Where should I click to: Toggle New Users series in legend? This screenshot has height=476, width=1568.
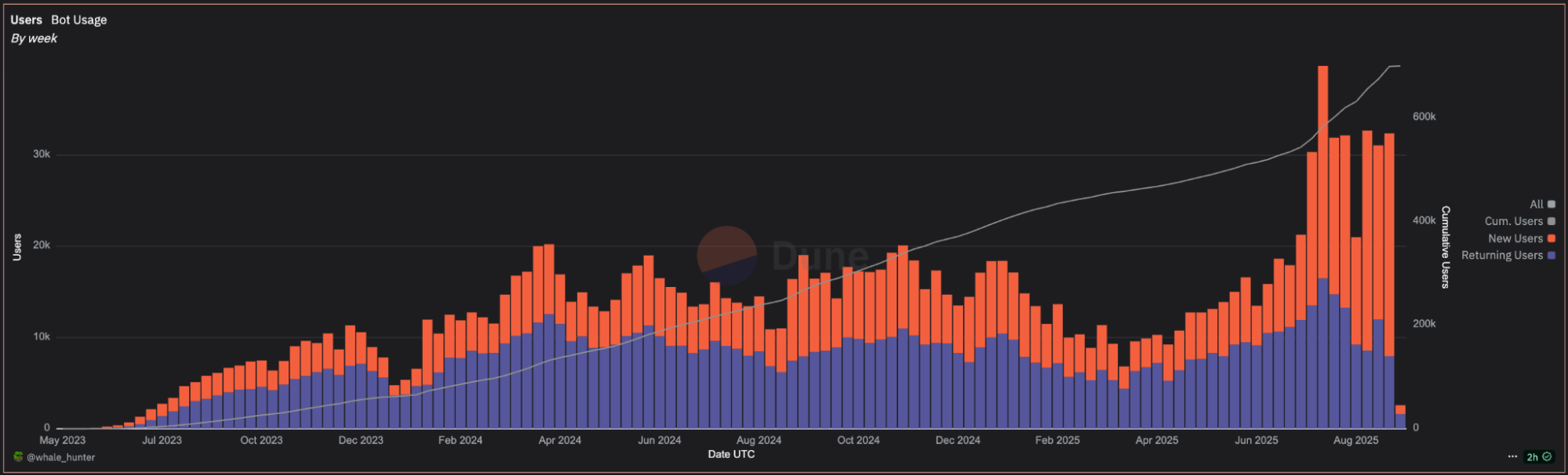[x=1521, y=238]
